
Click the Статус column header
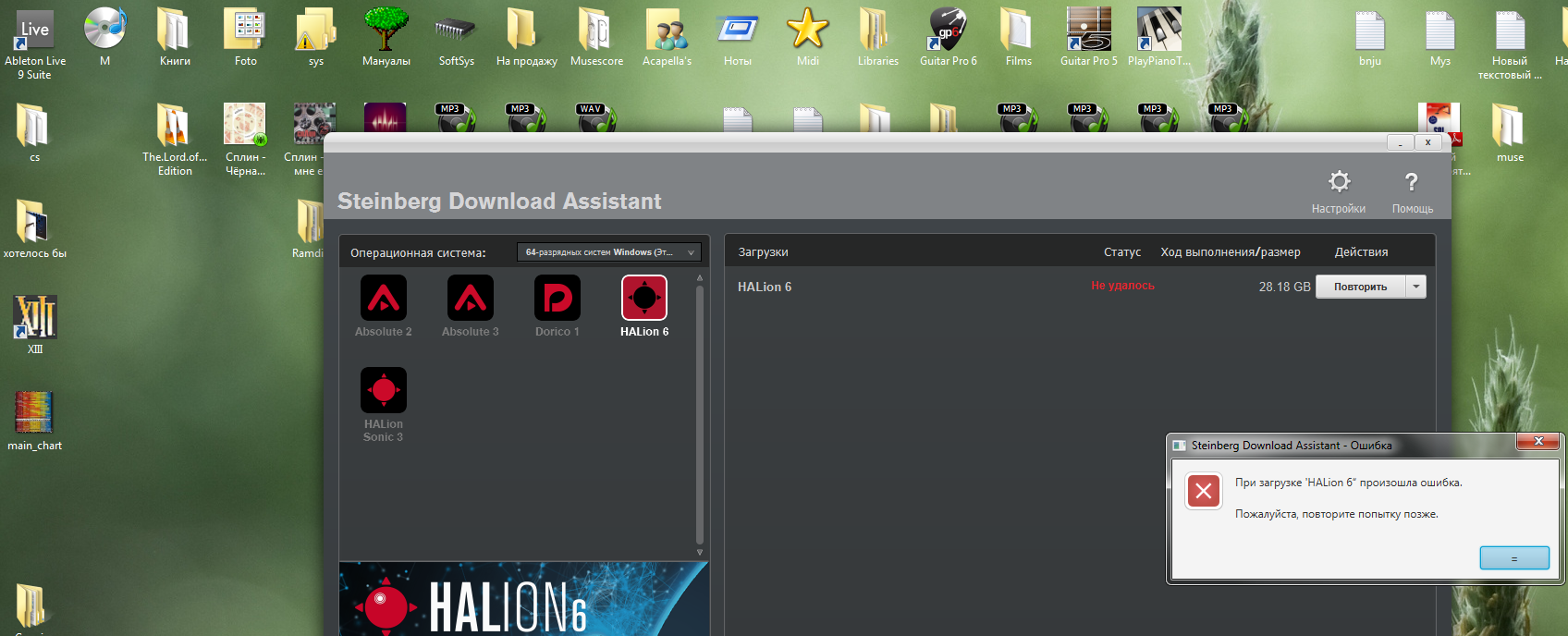(1122, 252)
